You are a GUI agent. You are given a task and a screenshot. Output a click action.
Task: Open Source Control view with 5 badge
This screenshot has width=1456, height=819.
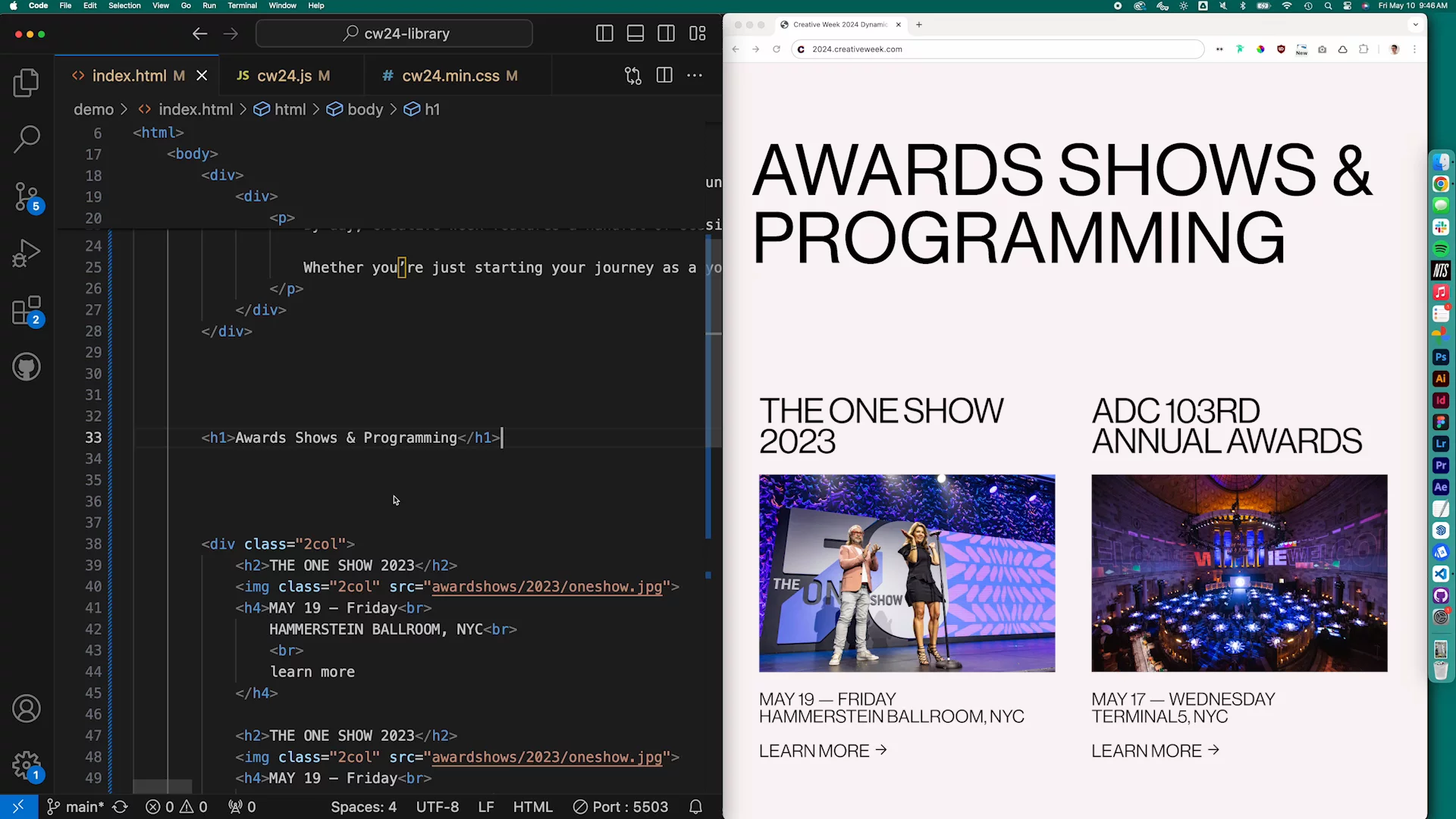coord(27,196)
